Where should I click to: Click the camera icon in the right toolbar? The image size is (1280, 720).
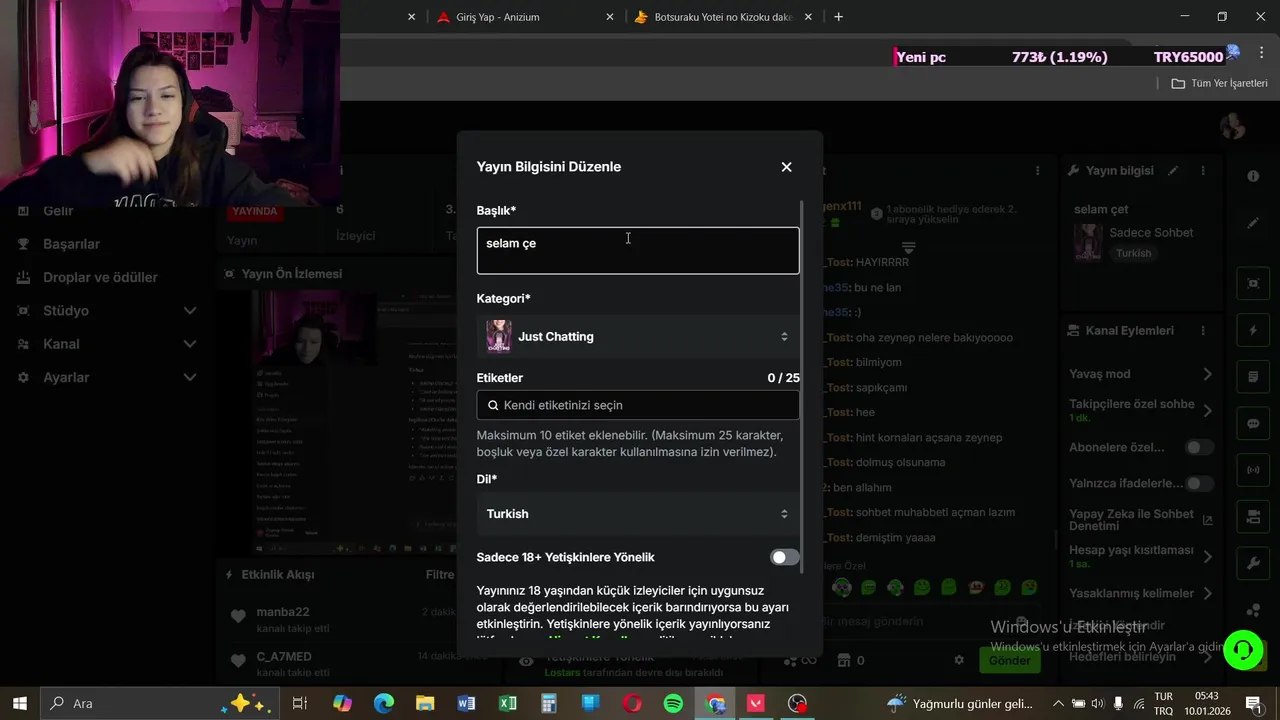[x=1253, y=516]
